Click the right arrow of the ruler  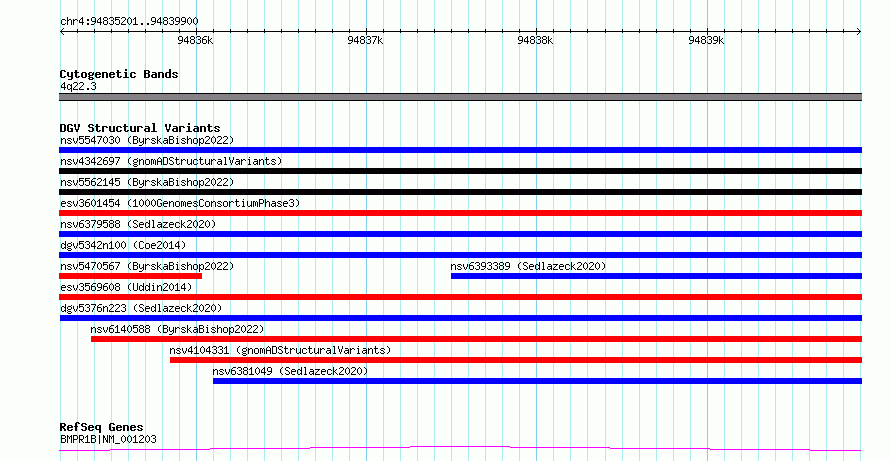pyautogui.click(x=858, y=32)
